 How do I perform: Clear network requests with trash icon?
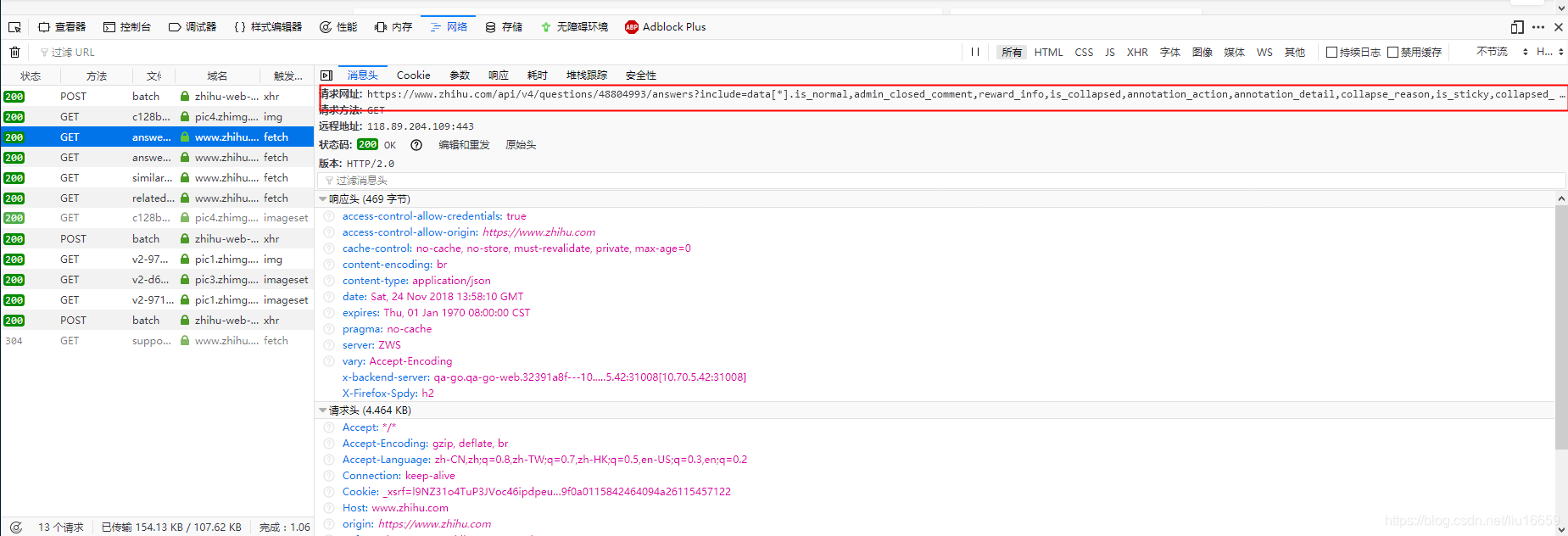[x=14, y=52]
